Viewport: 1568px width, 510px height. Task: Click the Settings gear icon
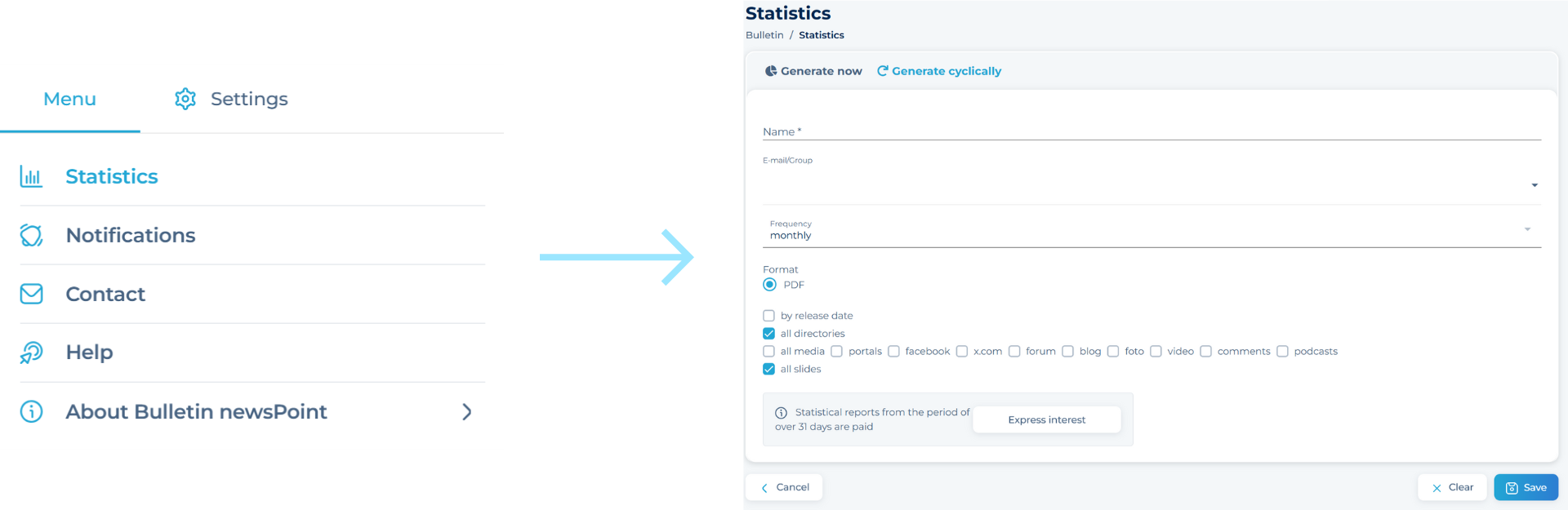click(x=185, y=99)
